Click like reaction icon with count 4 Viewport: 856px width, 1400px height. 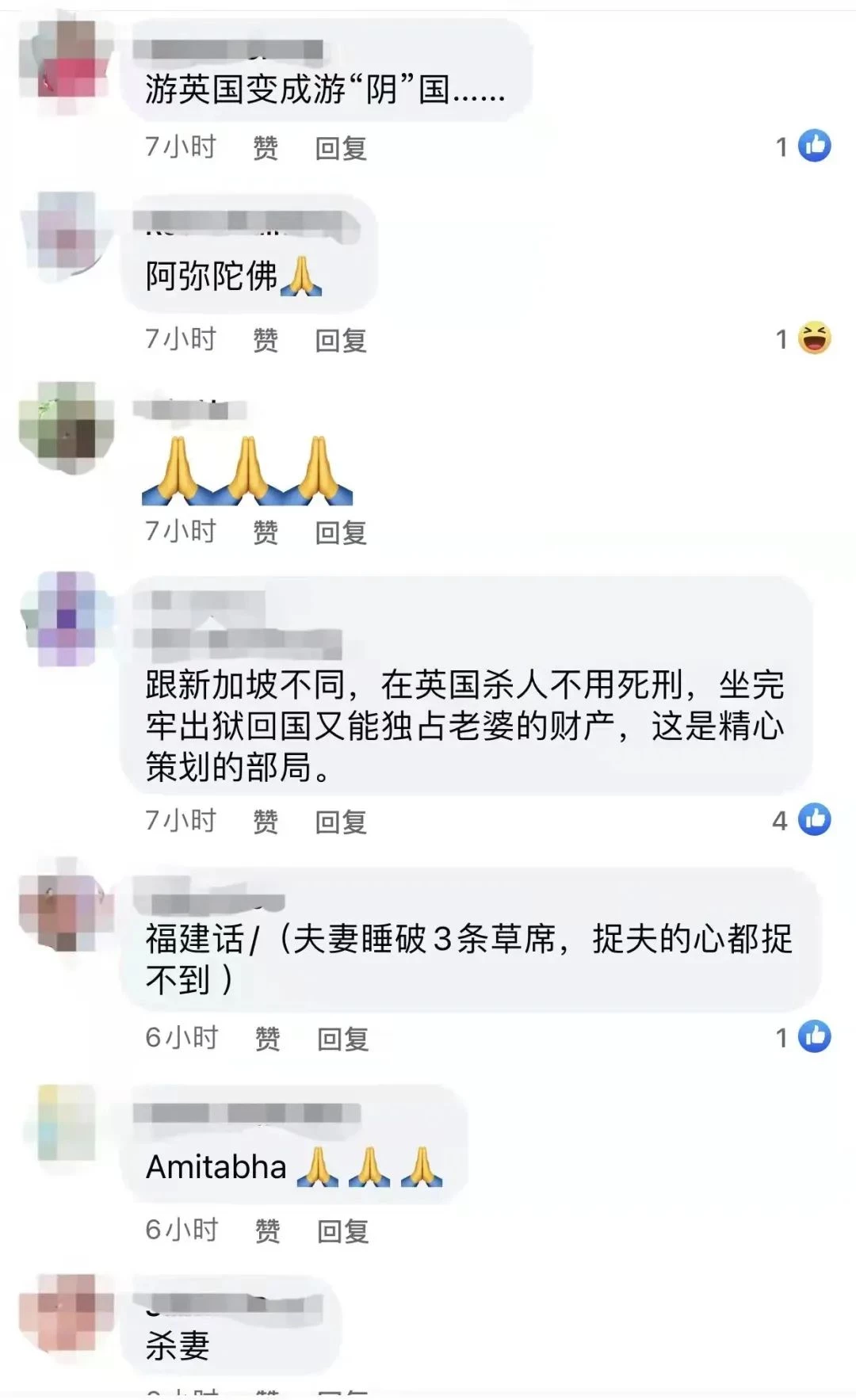[814, 819]
